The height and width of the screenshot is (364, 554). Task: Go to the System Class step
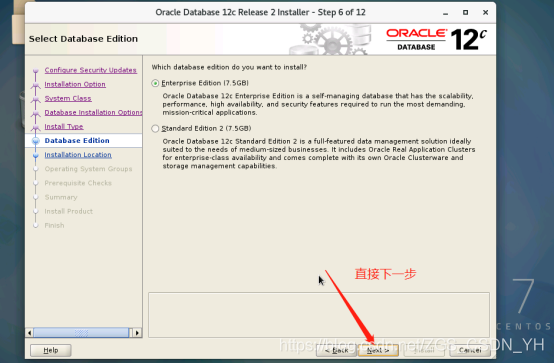click(68, 98)
